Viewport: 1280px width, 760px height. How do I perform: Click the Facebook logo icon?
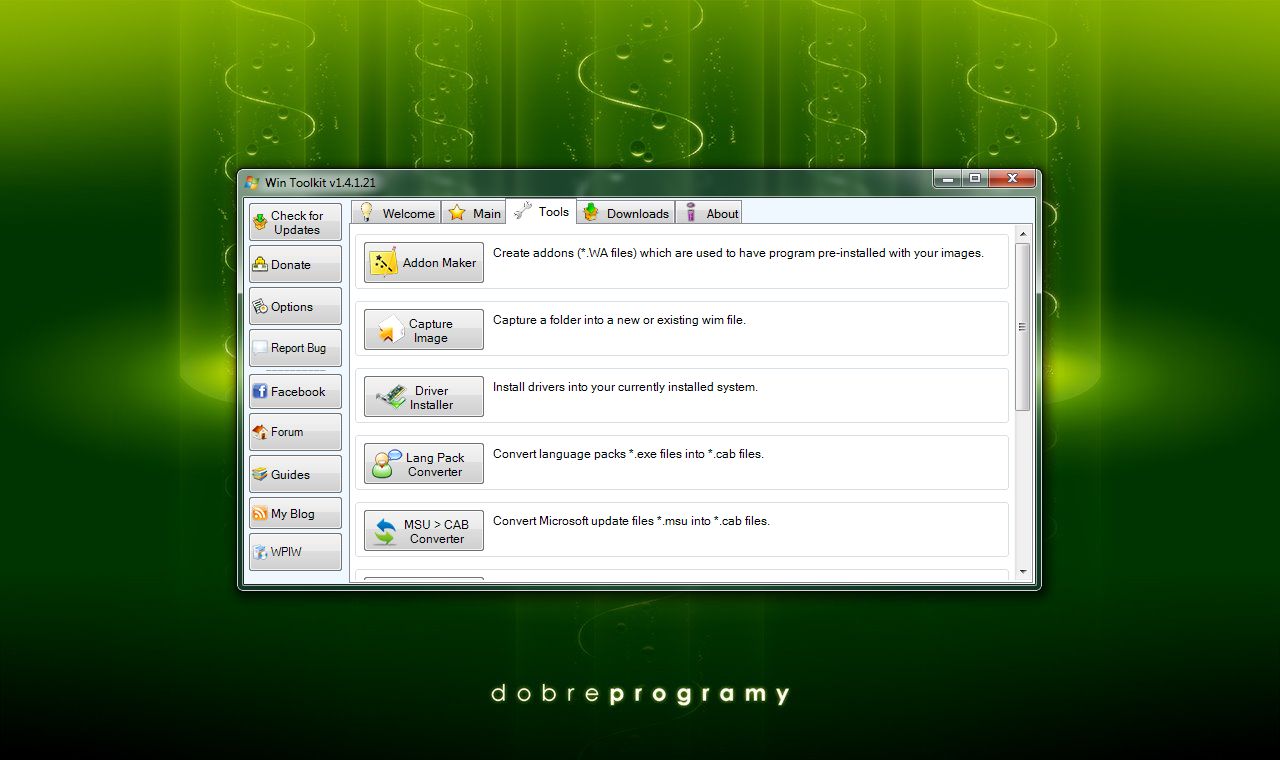tap(260, 392)
